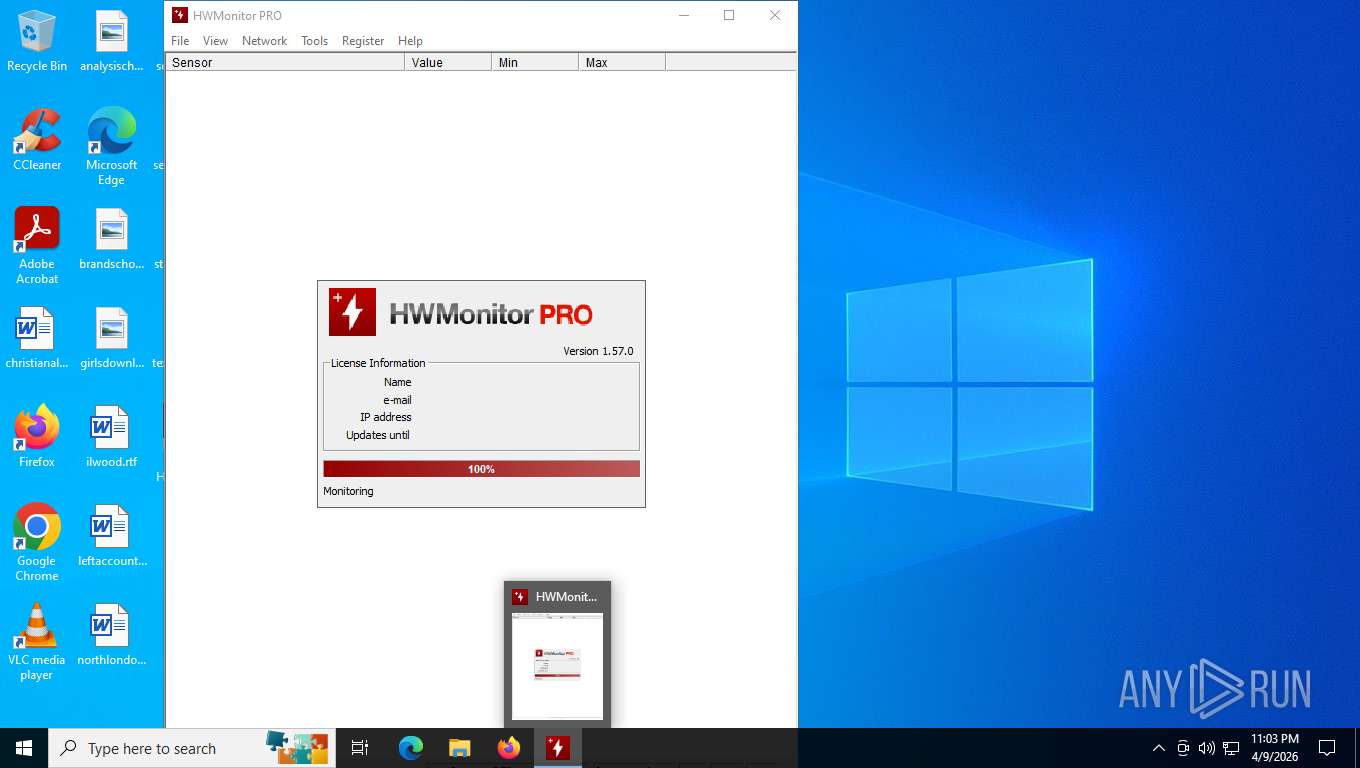Select the girlsdownl... image file icon
Screen dimensions: 1360x768
[x=111, y=339]
